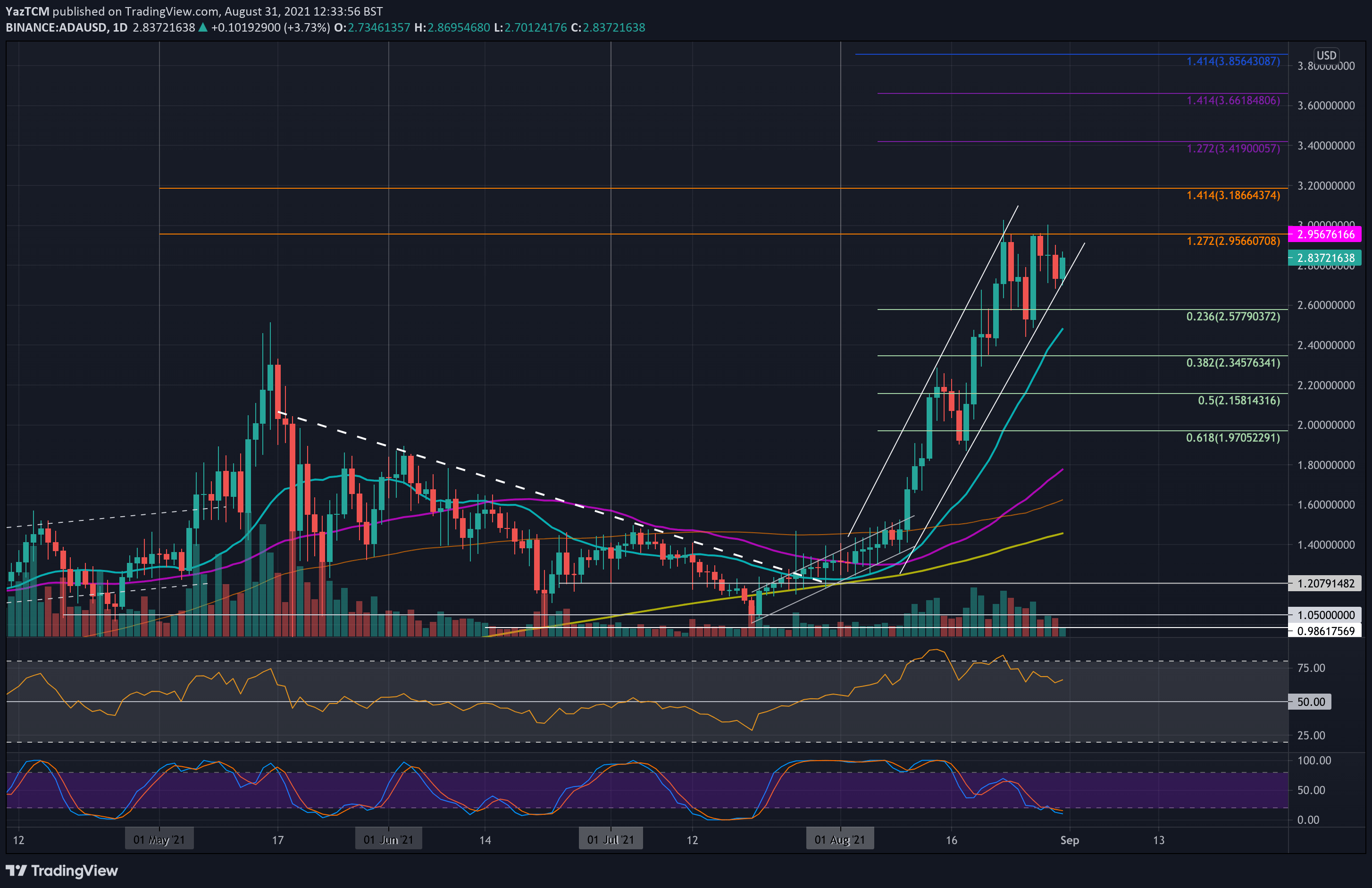Click the 1.272(2.95660708) orange Fibonacci label
Image resolution: width=1372 pixels, height=888 pixels.
coord(1233,241)
